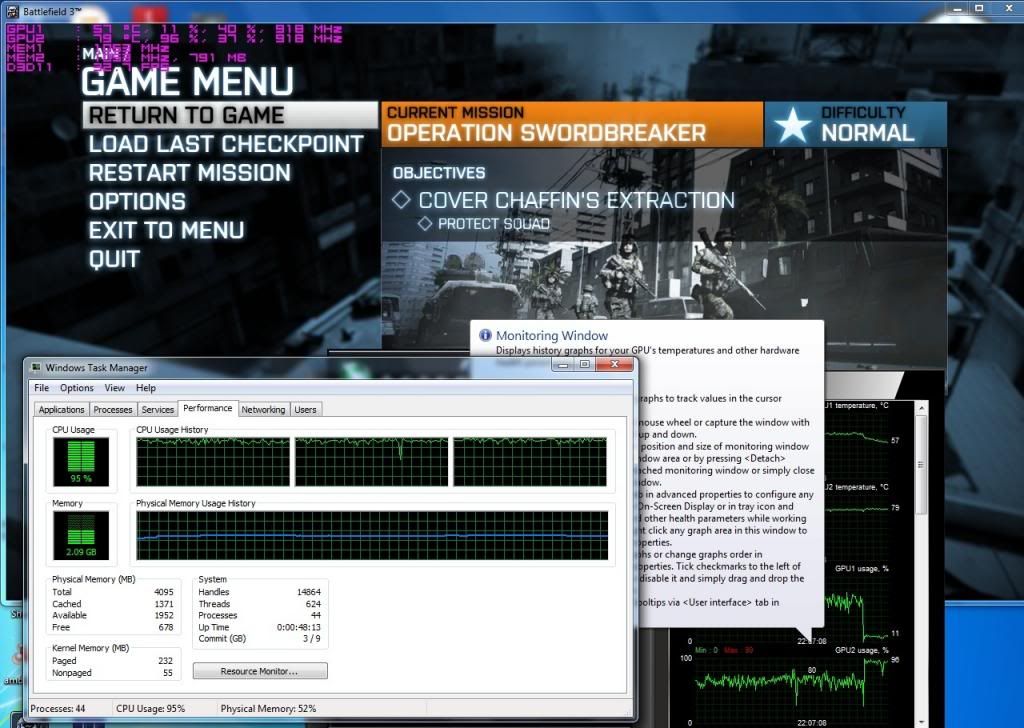This screenshot has width=1024, height=728.
Task: Open Options in the Battlefield 3 game menu
Action: coord(137,201)
